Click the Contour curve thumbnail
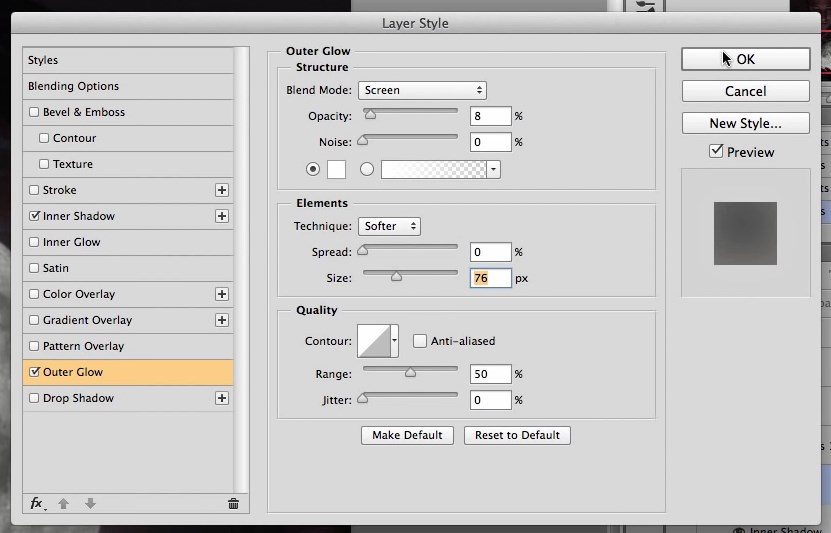Viewport: 831px width, 533px height. pos(375,341)
